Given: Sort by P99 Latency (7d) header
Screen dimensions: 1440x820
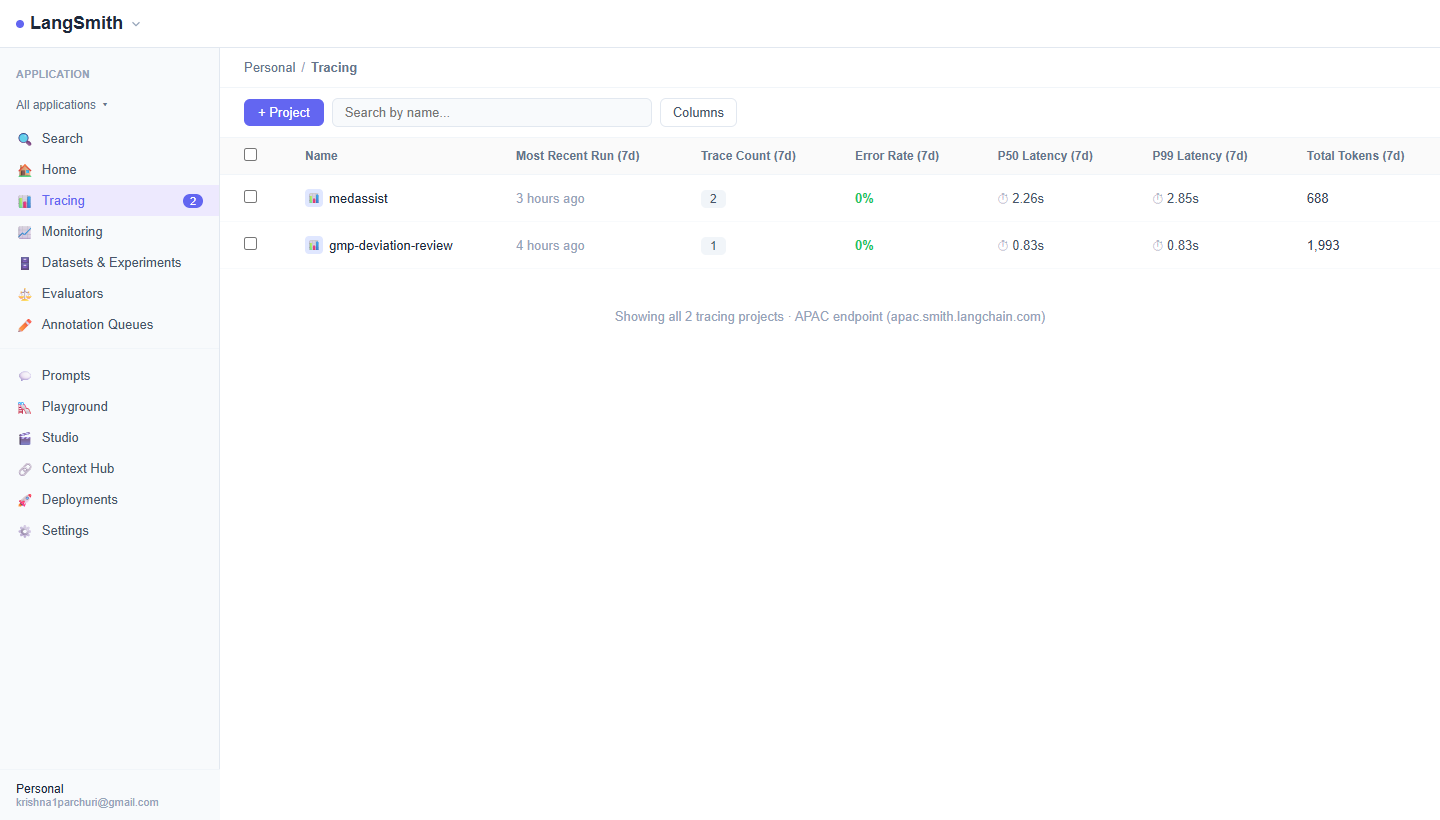Looking at the screenshot, I should (x=1200, y=156).
